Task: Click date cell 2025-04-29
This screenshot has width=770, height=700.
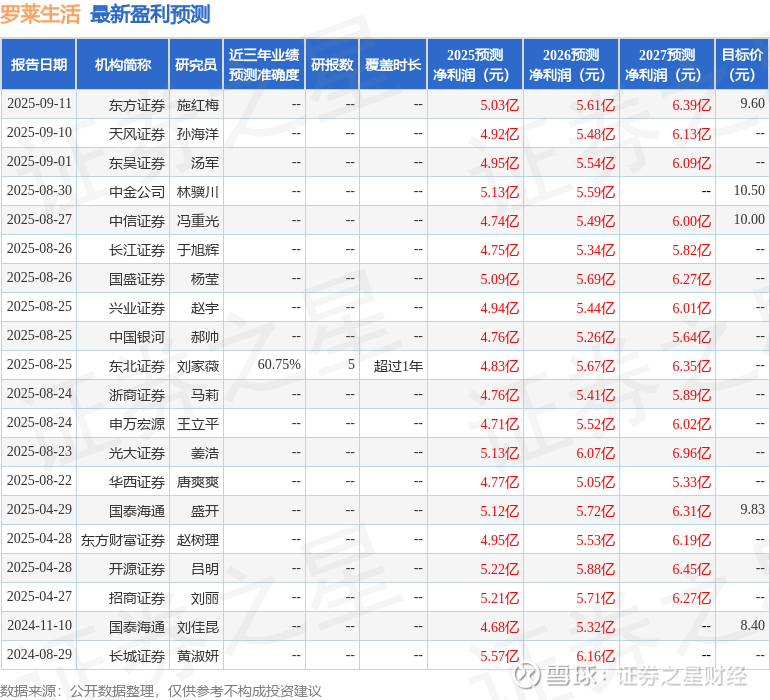Action: tap(39, 509)
